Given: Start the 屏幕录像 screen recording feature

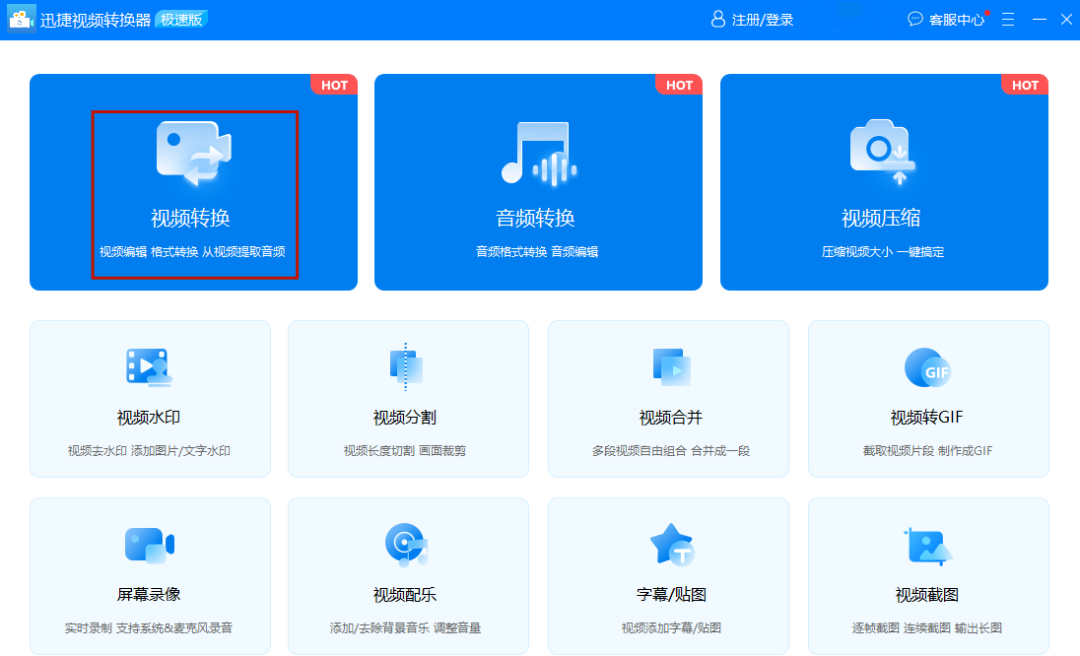Looking at the screenshot, I should (x=149, y=575).
